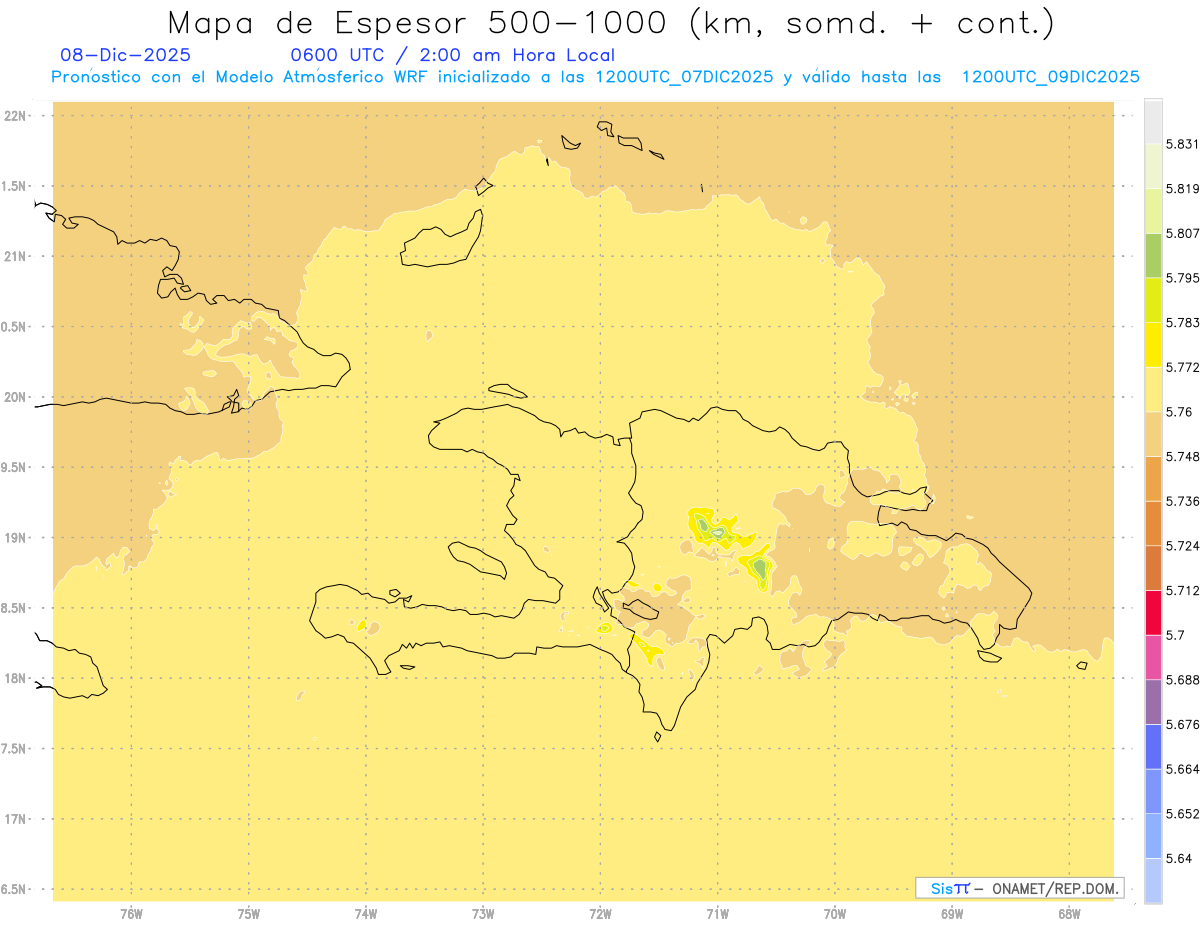Select legend value 5.688

click(x=1183, y=680)
